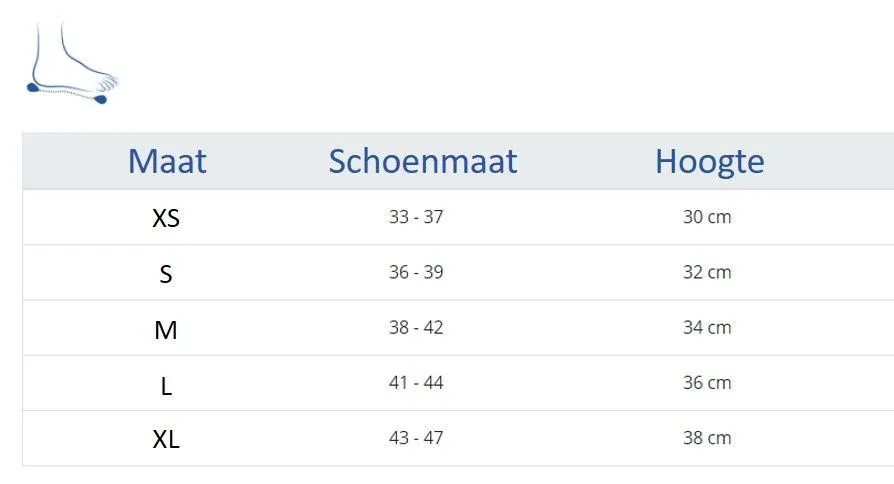Select shoe size range 36 - 39
This screenshot has width=894, height=484.
pyautogui.click(x=416, y=272)
